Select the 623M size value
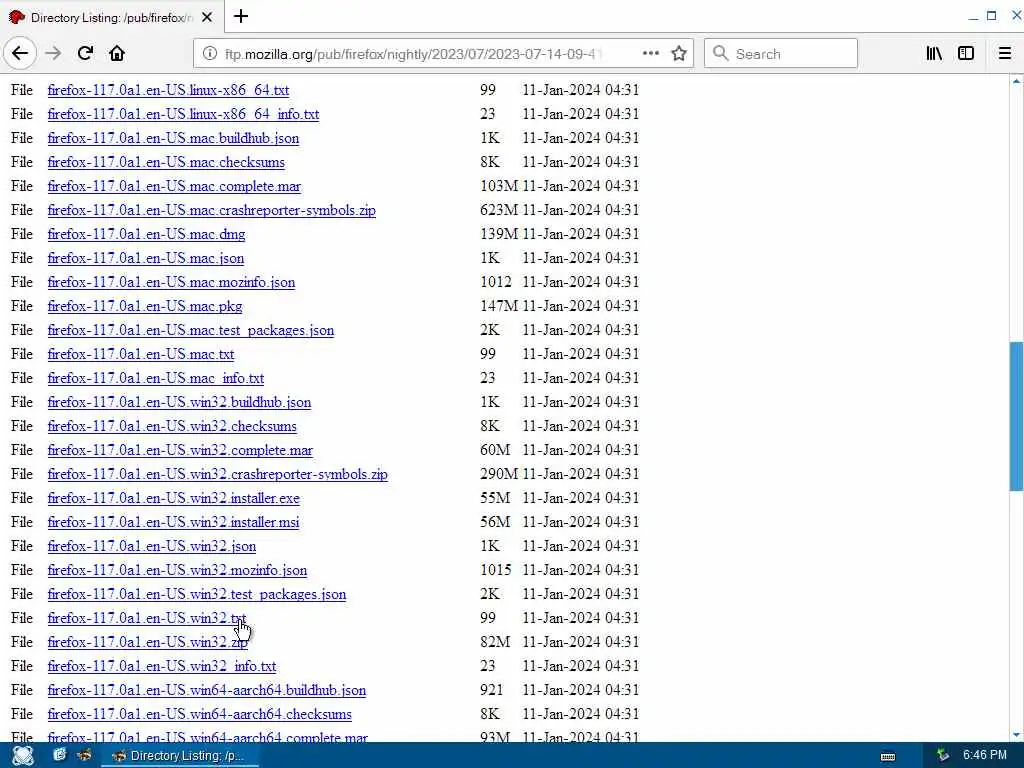1024x768 pixels. pyautogui.click(x=499, y=210)
